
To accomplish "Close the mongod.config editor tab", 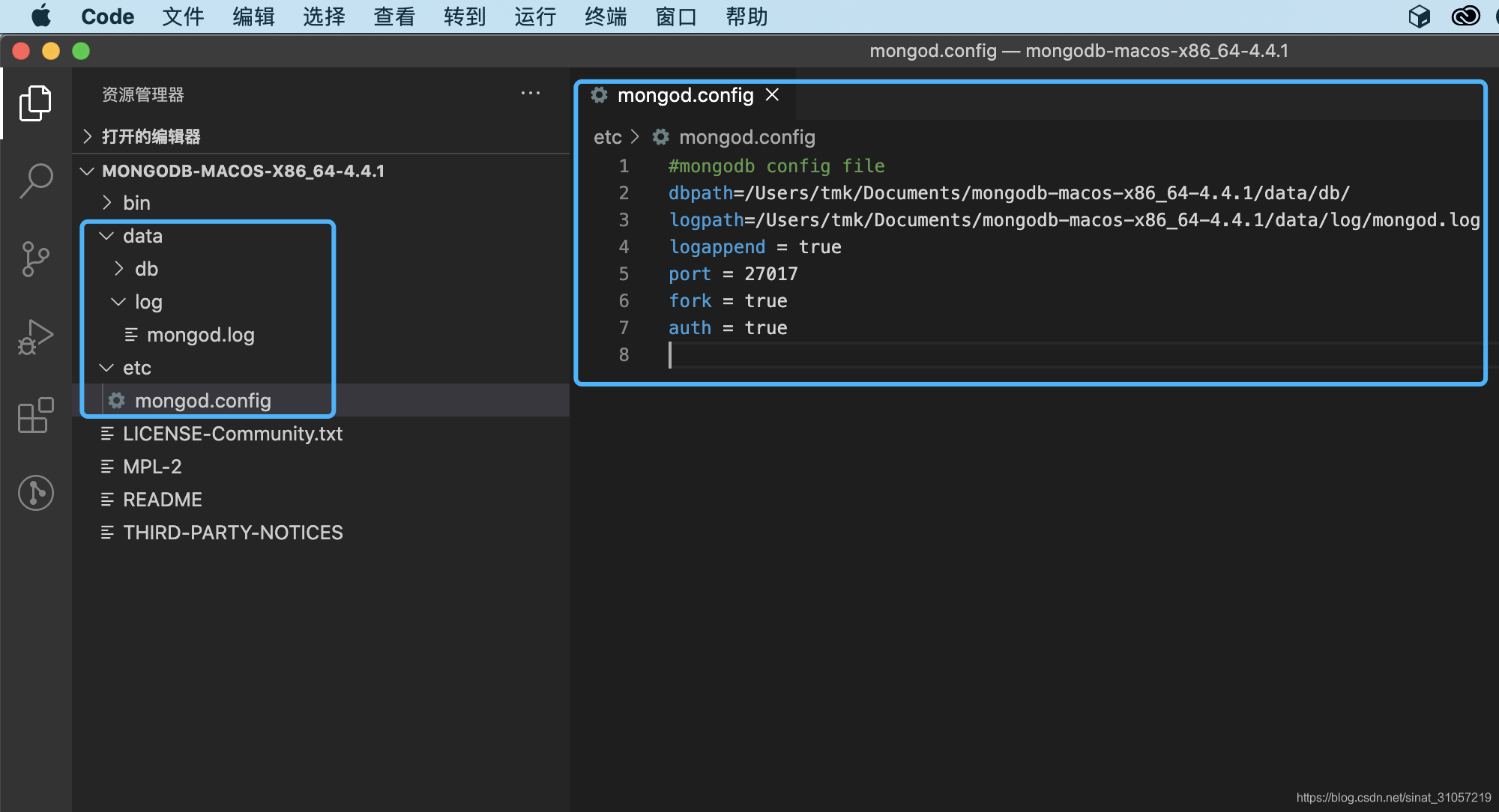I will (773, 95).
